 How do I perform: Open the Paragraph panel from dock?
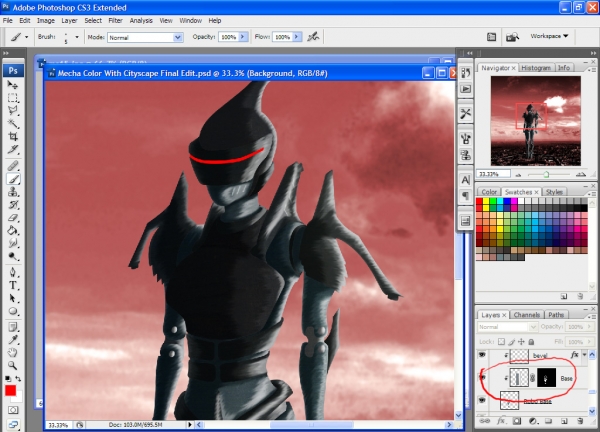click(x=466, y=196)
